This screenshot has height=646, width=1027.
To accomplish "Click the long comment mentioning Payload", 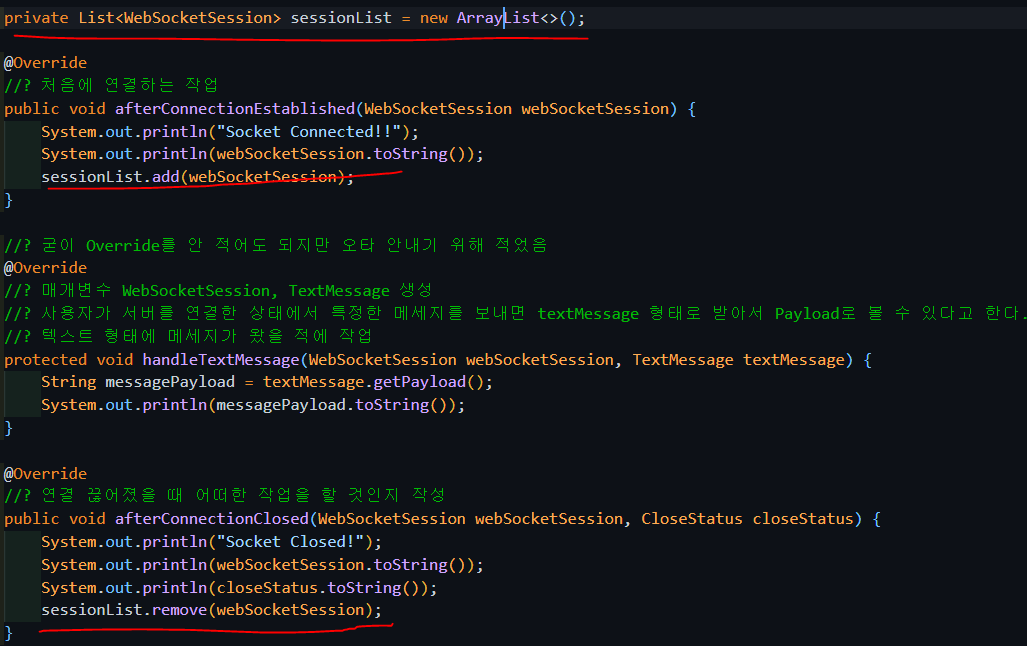I will [515, 313].
